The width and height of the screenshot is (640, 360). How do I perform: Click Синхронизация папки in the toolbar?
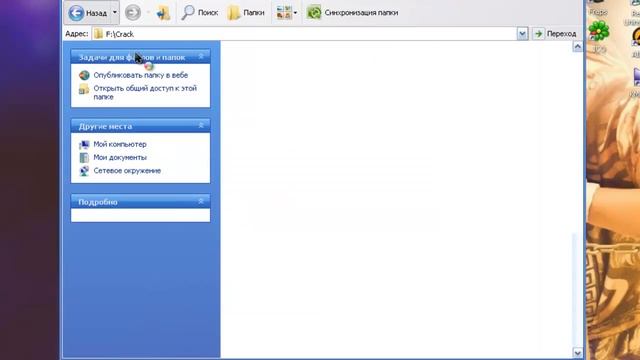click(353, 13)
